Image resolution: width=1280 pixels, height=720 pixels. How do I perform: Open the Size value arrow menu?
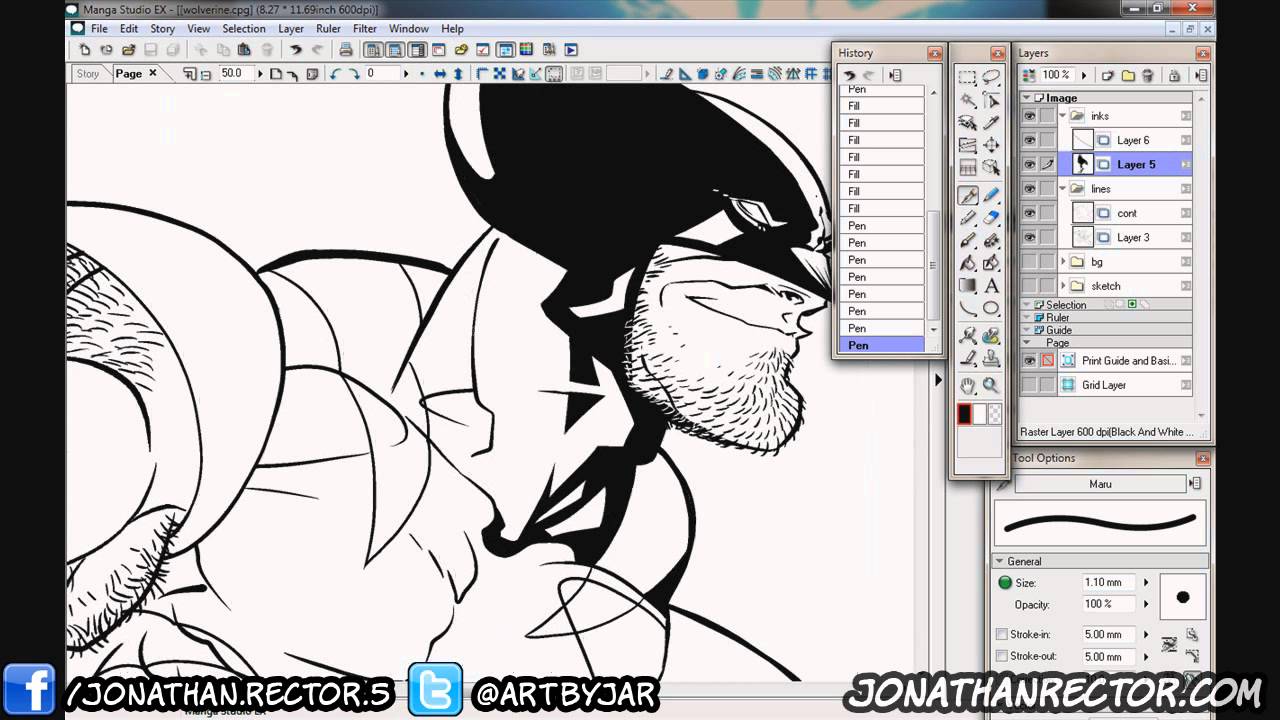(x=1146, y=582)
